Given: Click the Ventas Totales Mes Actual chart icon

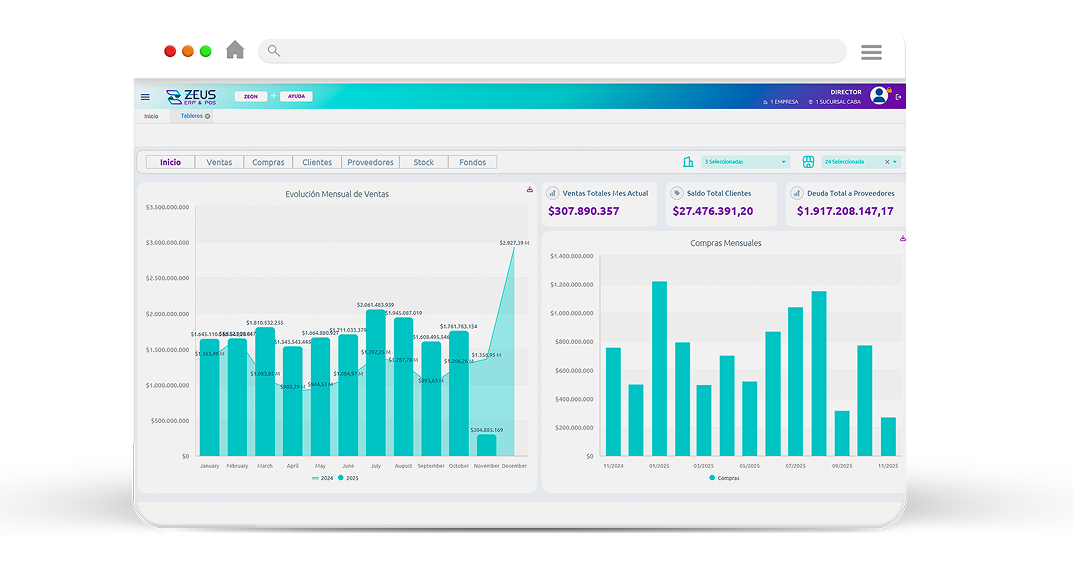Looking at the screenshot, I should (x=553, y=193).
